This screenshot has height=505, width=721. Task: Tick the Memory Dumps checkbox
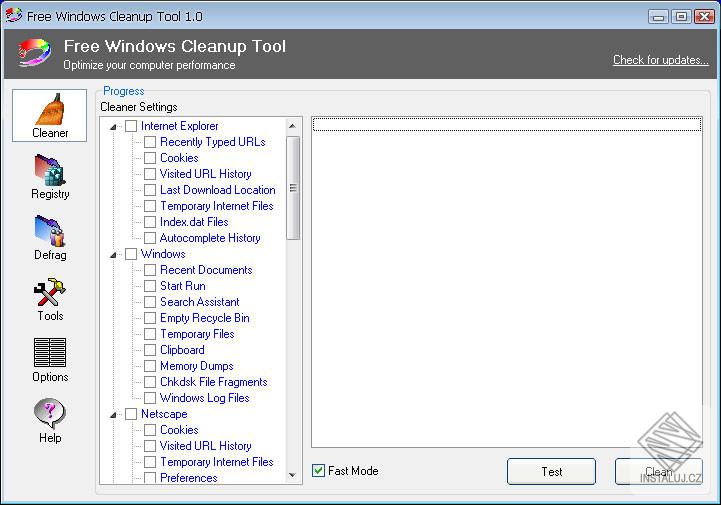pyautogui.click(x=150, y=366)
